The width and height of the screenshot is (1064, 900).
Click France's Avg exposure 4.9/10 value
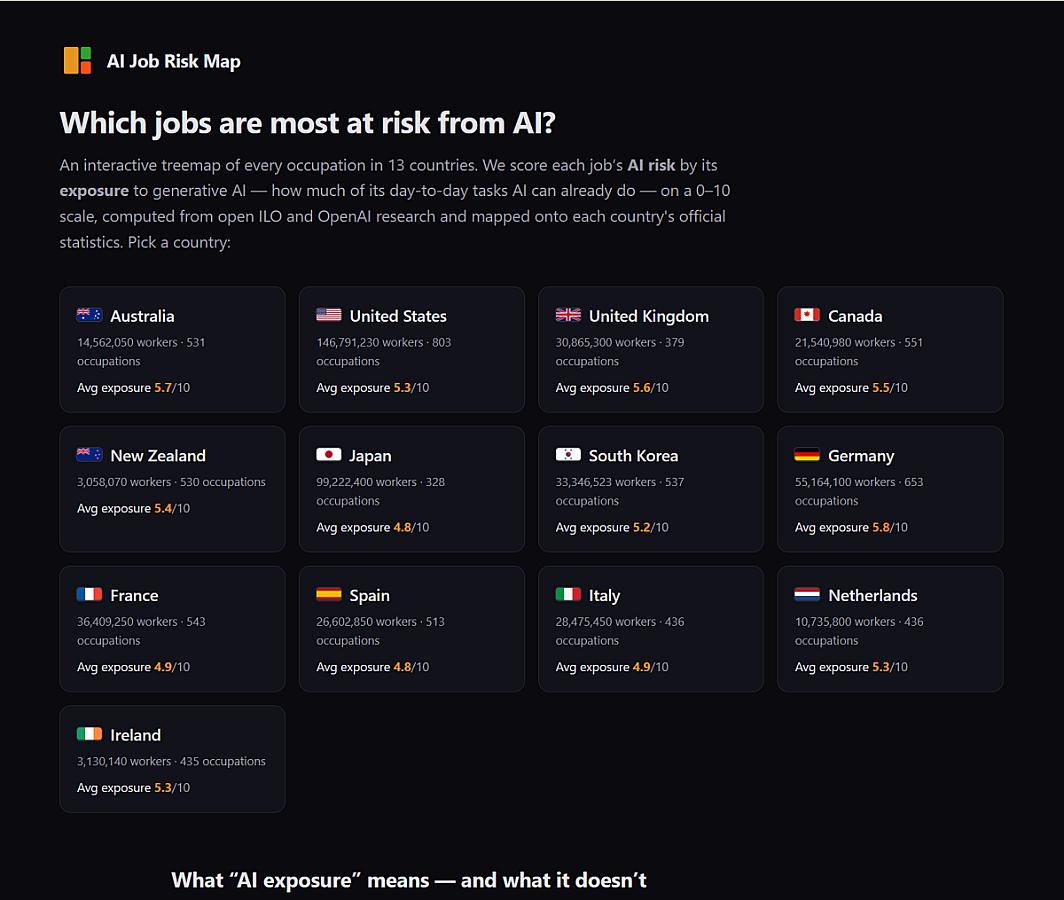click(x=133, y=668)
